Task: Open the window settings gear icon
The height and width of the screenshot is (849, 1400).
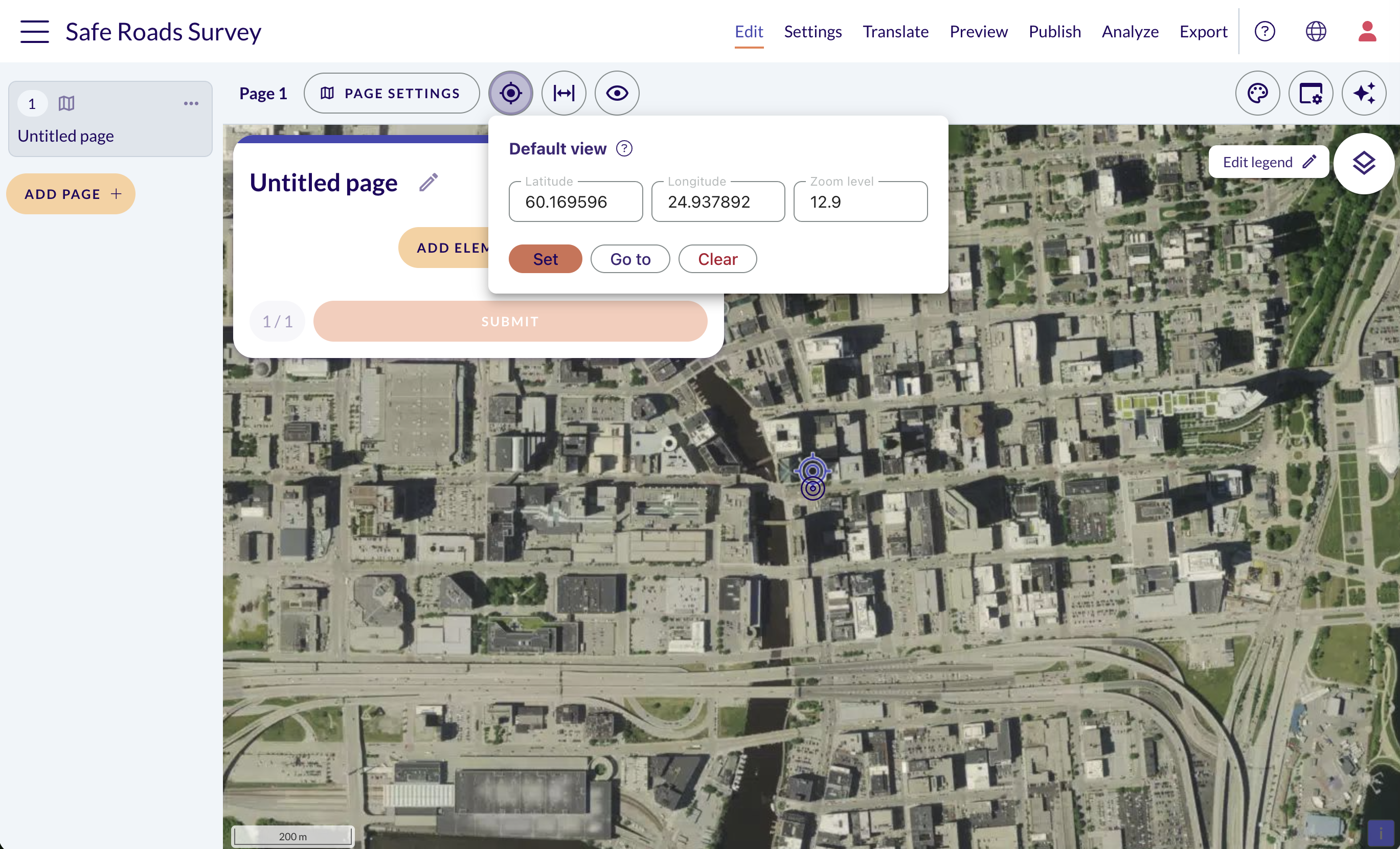Action: [x=1311, y=93]
